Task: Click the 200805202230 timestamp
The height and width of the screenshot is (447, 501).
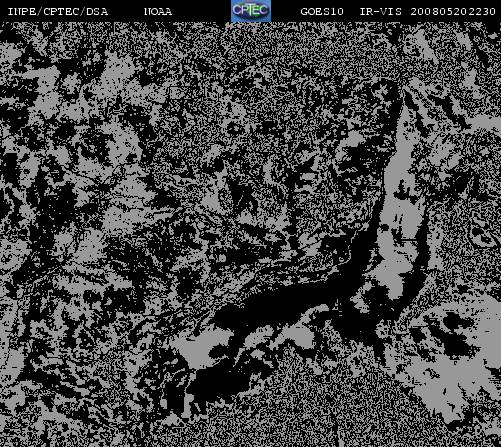Action: pyautogui.click(x=453, y=12)
